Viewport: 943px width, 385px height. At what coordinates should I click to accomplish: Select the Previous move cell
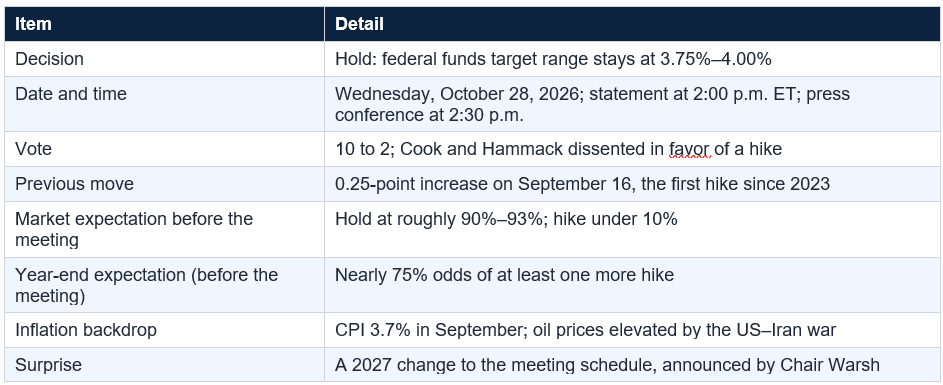click(164, 184)
